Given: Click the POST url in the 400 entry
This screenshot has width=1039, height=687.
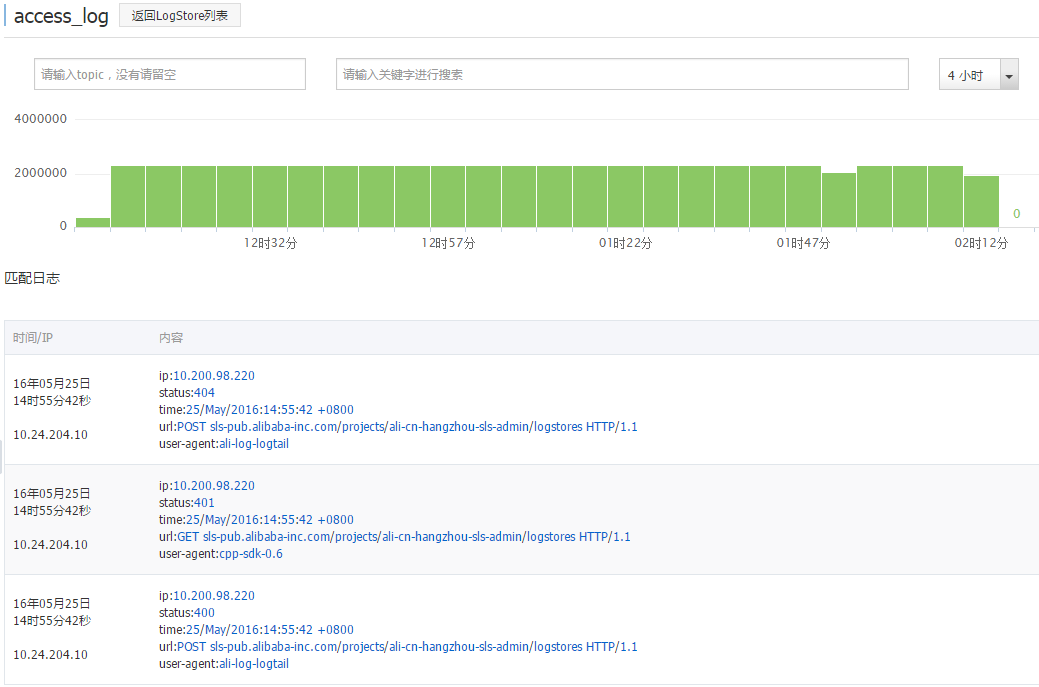Looking at the screenshot, I should (x=407, y=647).
